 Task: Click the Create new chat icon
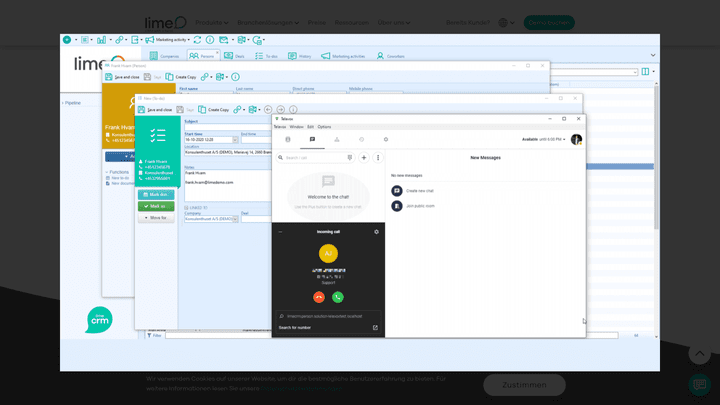(397, 191)
